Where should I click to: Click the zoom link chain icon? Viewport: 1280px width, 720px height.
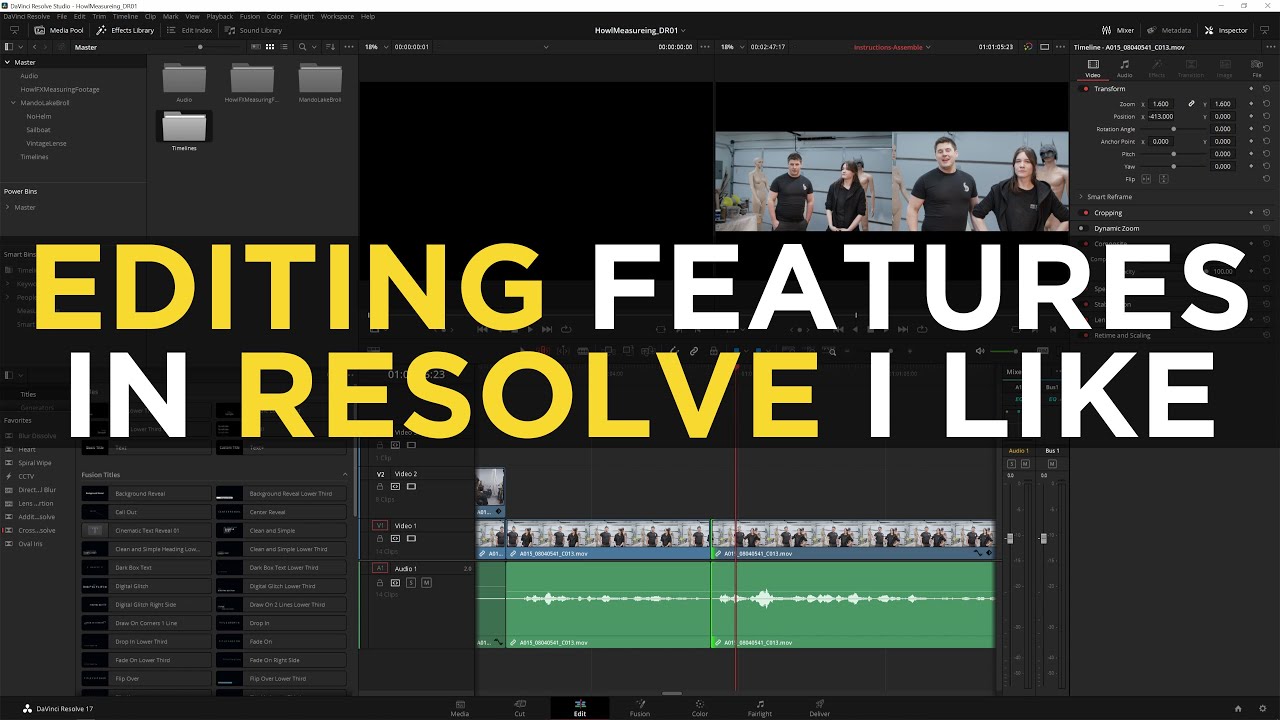(1191, 104)
